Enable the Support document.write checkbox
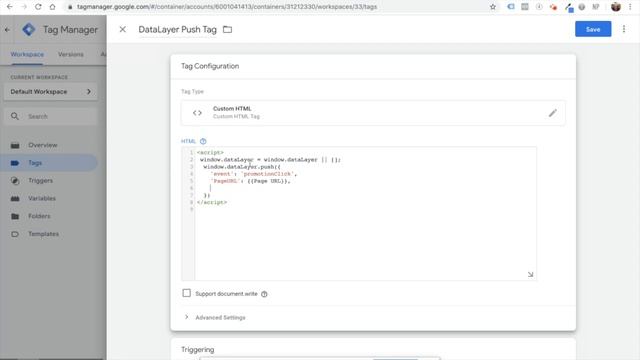 pyautogui.click(x=187, y=293)
